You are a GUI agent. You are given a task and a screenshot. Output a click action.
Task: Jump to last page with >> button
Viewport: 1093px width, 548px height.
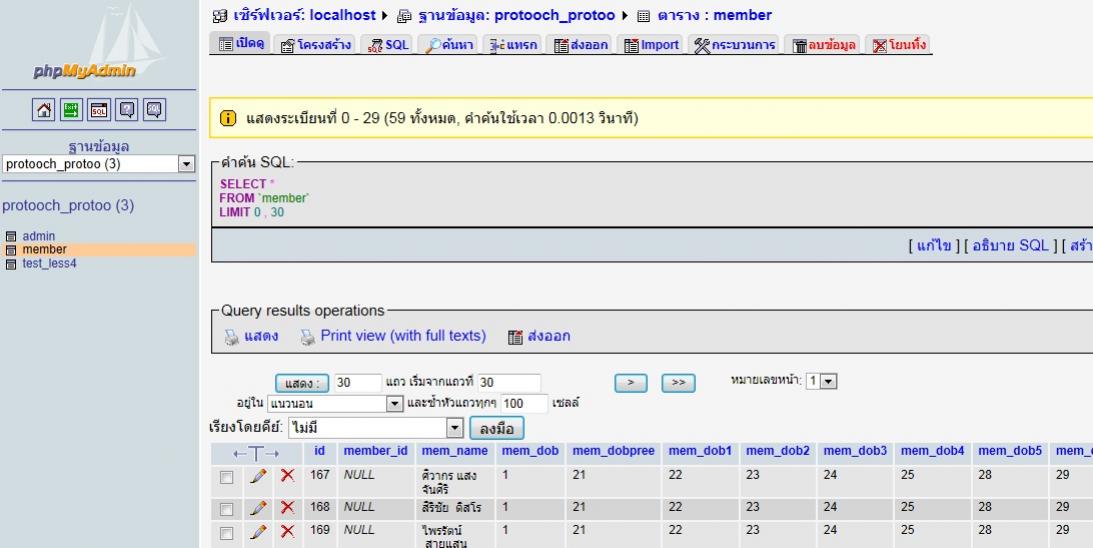point(678,383)
